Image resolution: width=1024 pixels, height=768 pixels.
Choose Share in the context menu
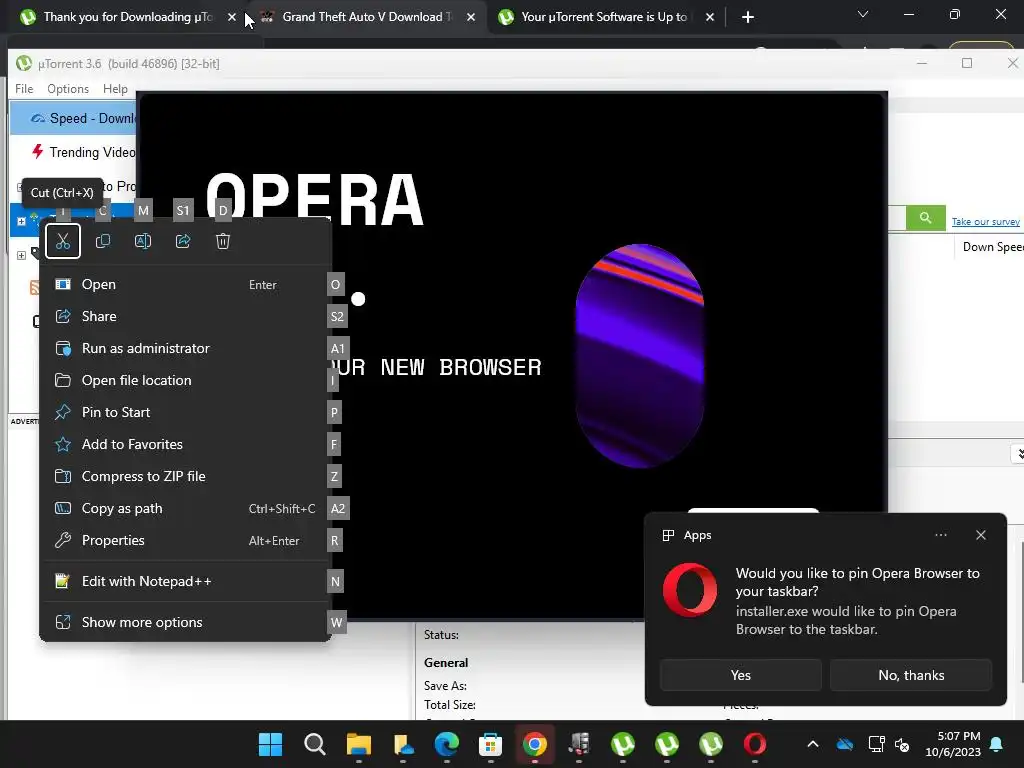pyautogui.click(x=185, y=316)
